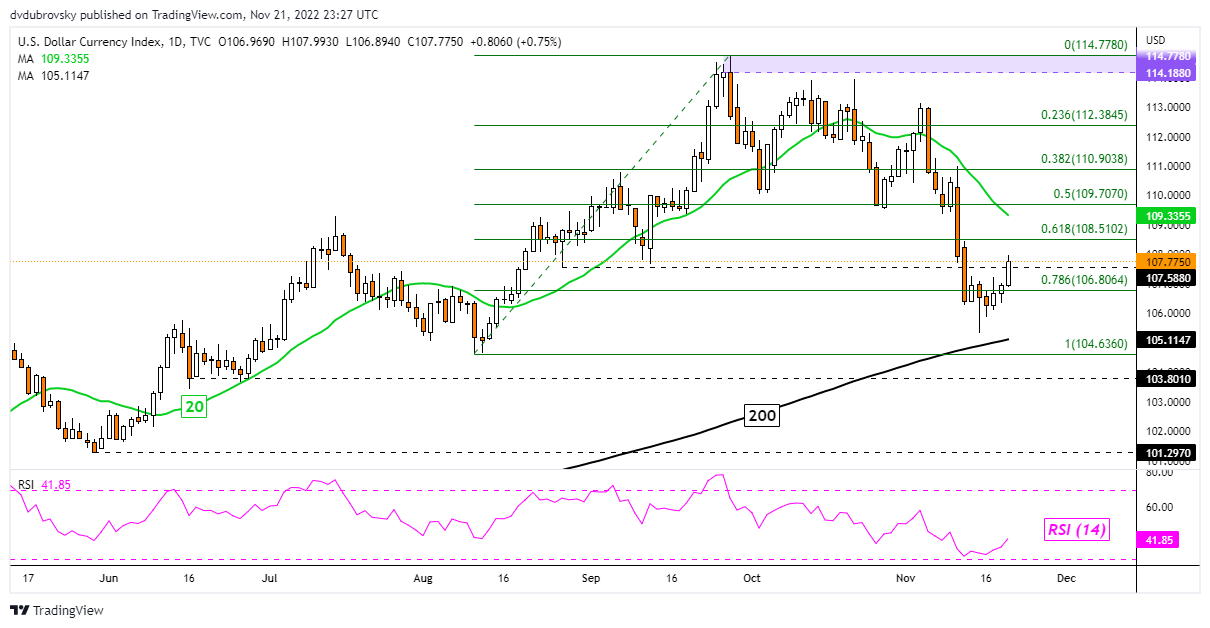
Task: Click the Aug label on time axis
Action: (x=422, y=578)
